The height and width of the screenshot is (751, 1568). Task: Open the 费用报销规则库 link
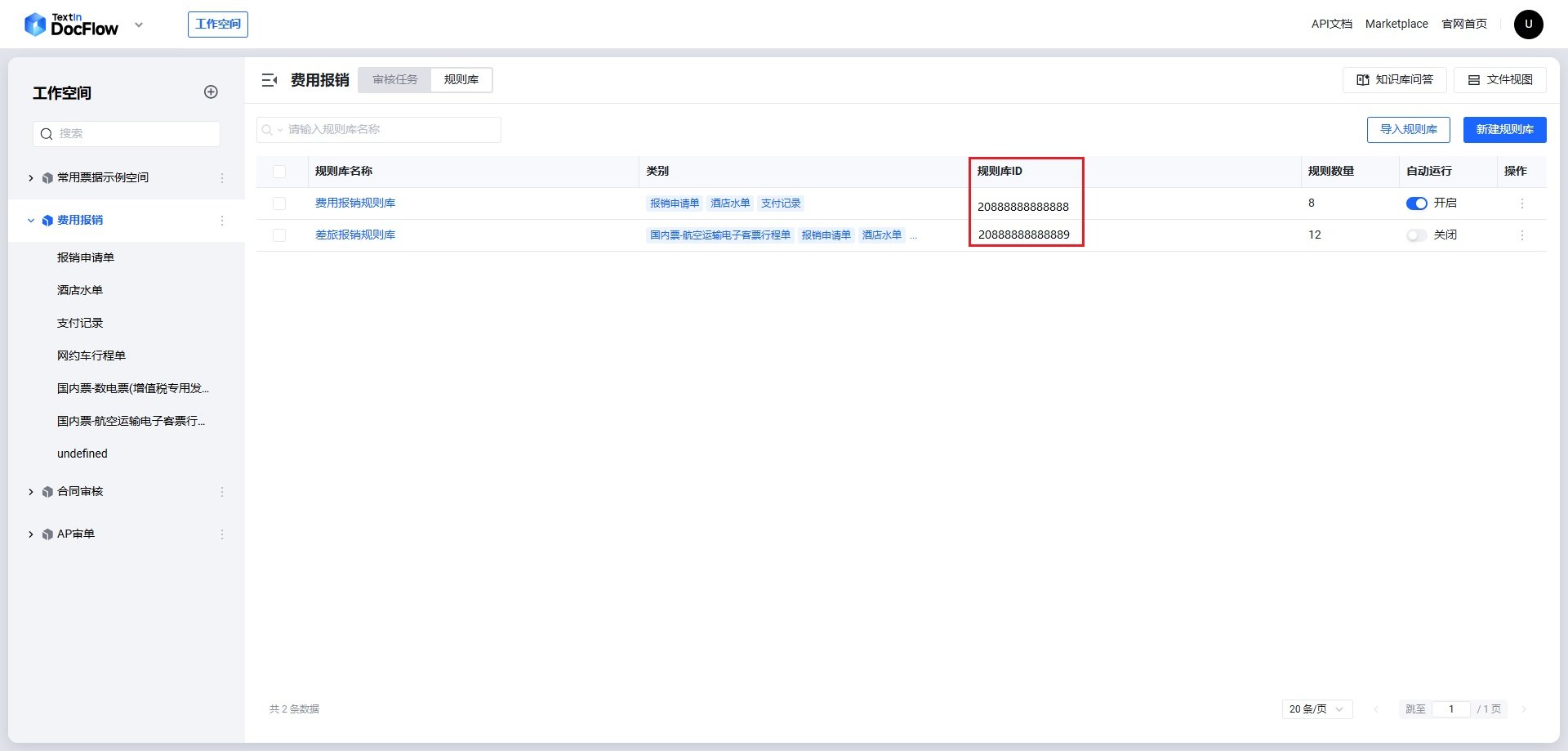click(x=355, y=203)
